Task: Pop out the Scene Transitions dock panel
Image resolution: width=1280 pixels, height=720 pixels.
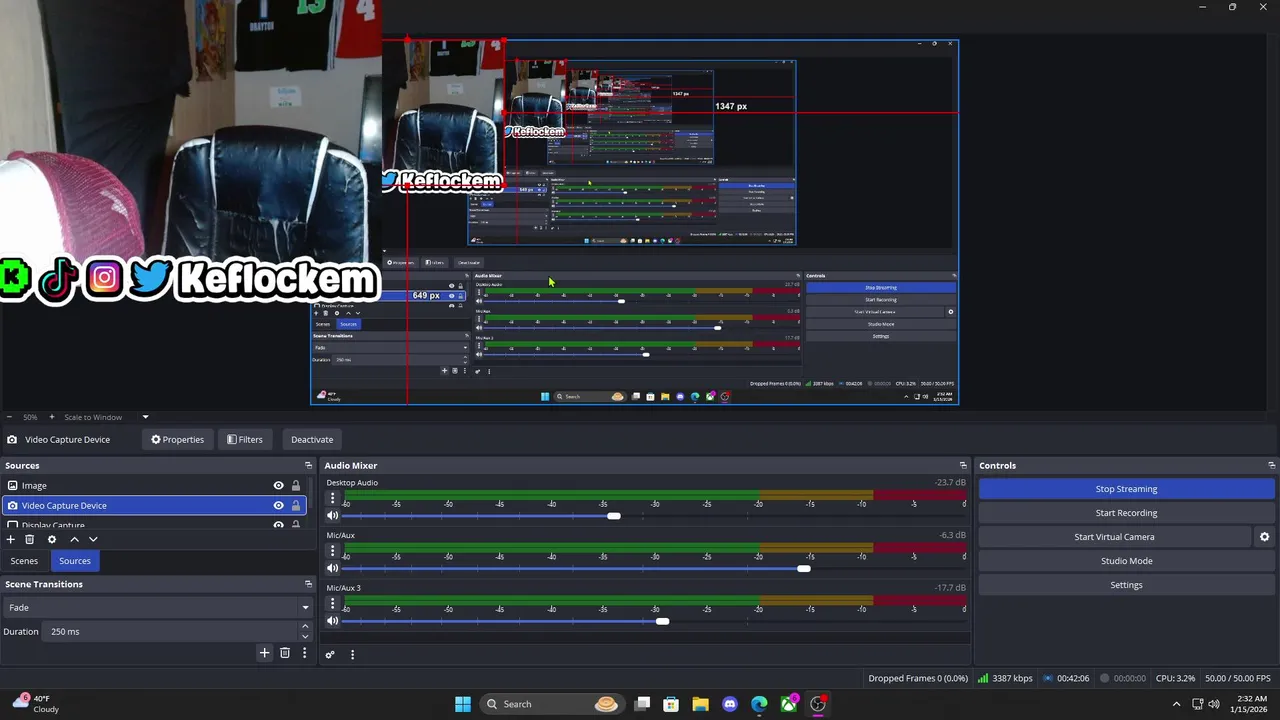Action: coord(308,584)
